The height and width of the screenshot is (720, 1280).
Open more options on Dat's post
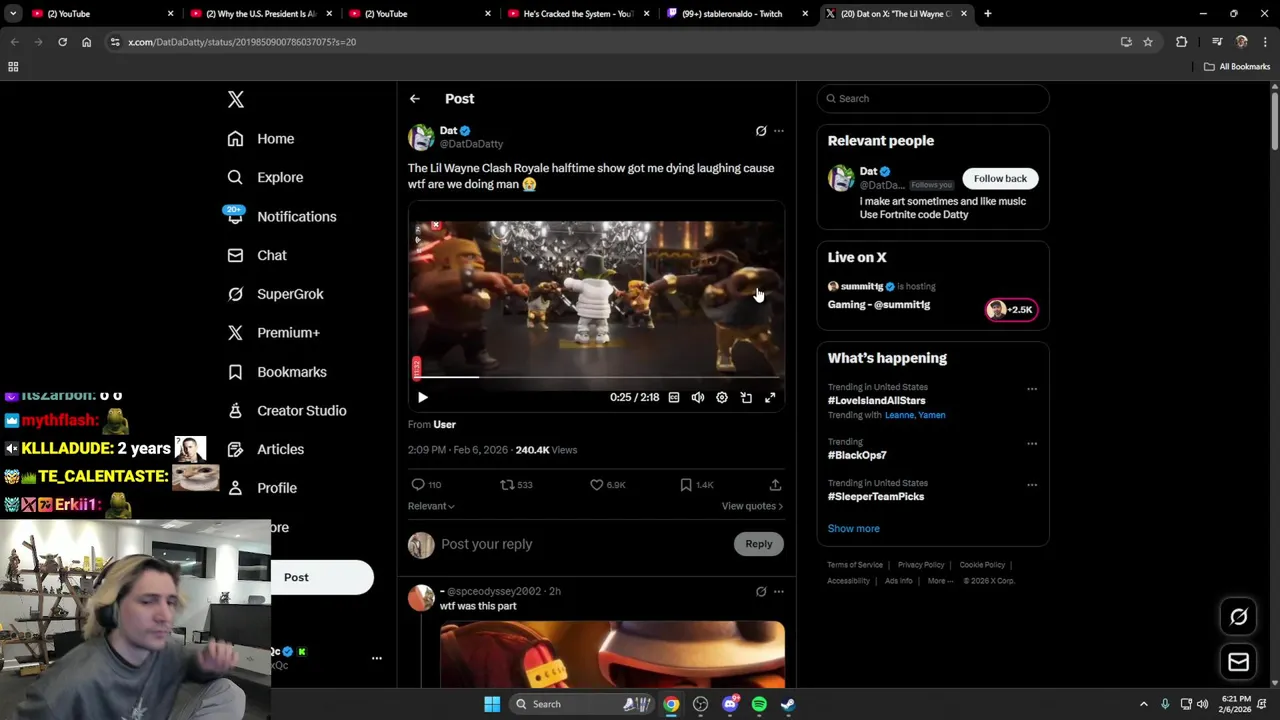point(779,131)
